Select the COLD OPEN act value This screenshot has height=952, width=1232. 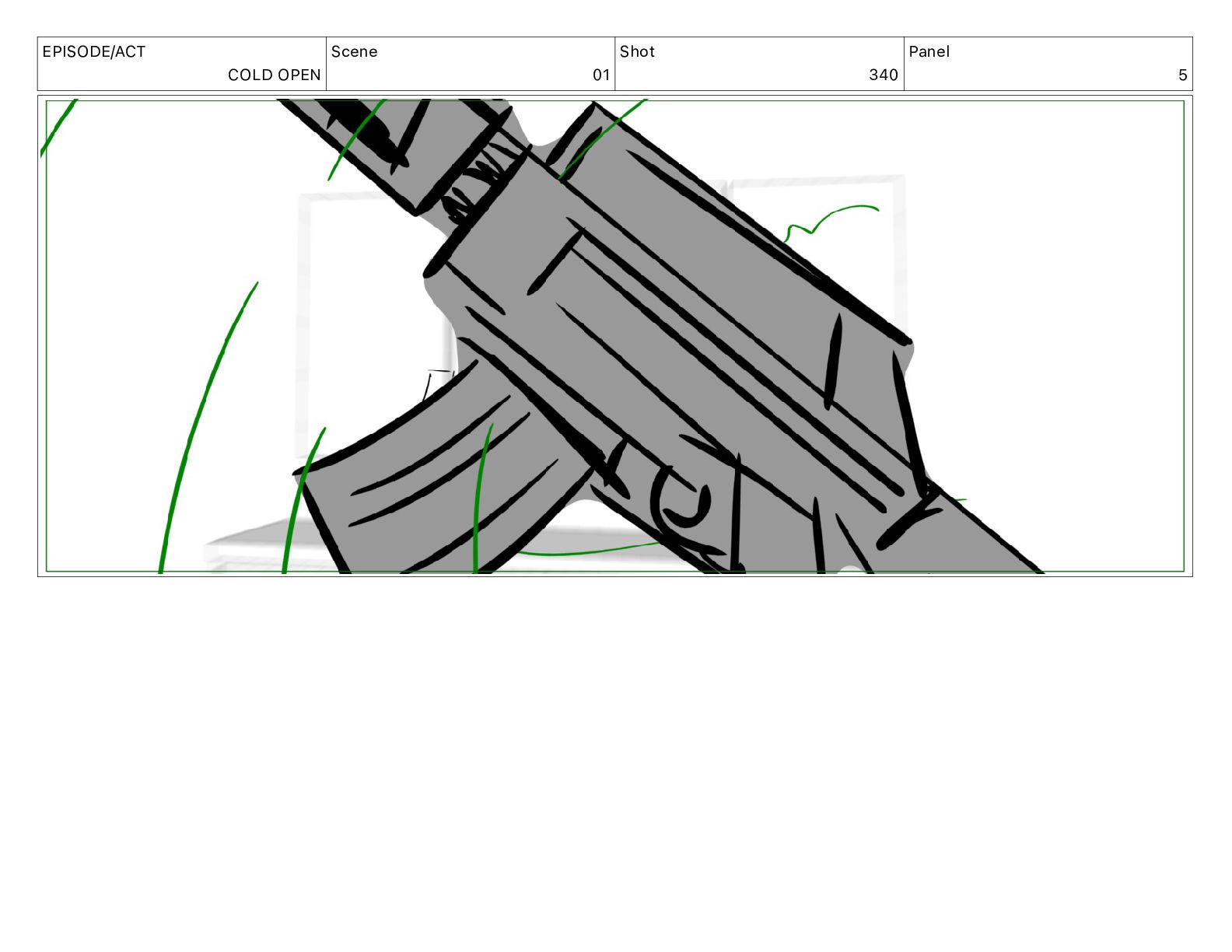(274, 75)
